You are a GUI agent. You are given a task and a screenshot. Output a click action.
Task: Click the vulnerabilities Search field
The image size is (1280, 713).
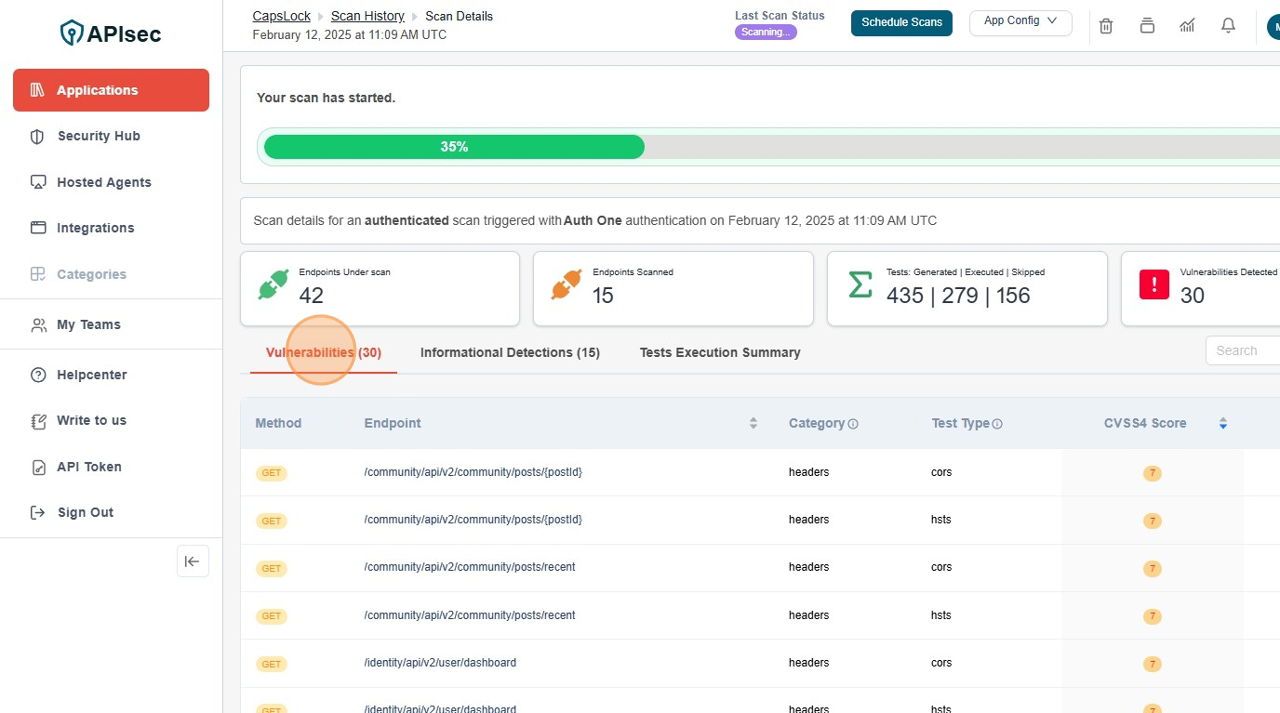pyautogui.click(x=1245, y=350)
